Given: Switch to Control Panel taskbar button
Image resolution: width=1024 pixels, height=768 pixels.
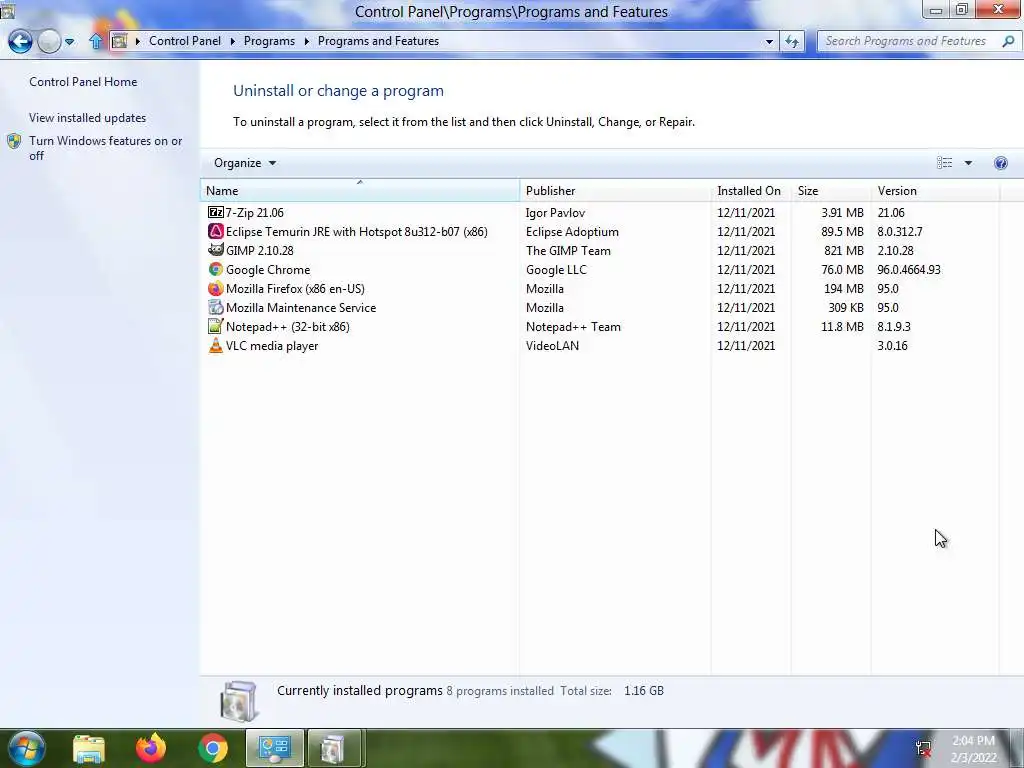Looking at the screenshot, I should pyautogui.click(x=274, y=748).
